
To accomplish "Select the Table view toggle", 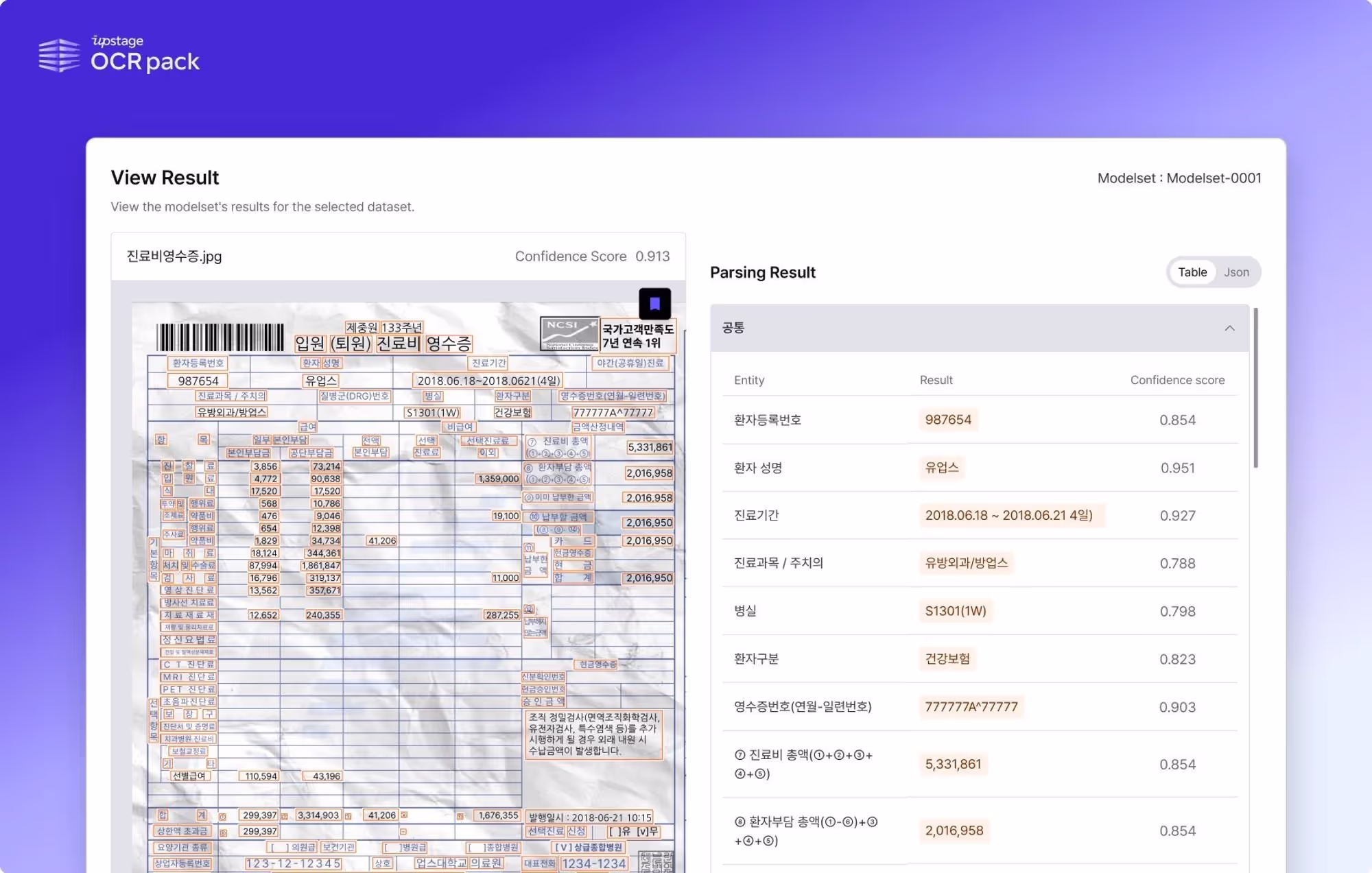I will [x=1192, y=272].
